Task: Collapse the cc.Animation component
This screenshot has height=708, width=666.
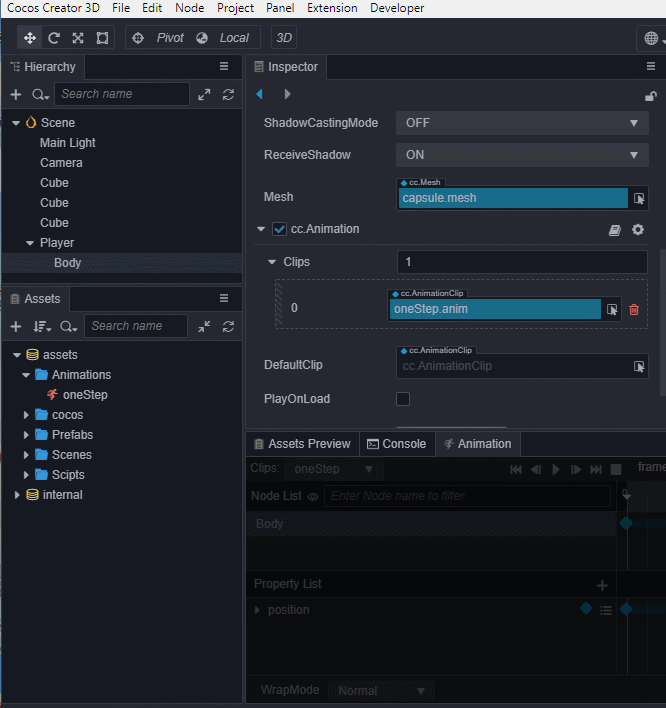Action: coord(261,229)
